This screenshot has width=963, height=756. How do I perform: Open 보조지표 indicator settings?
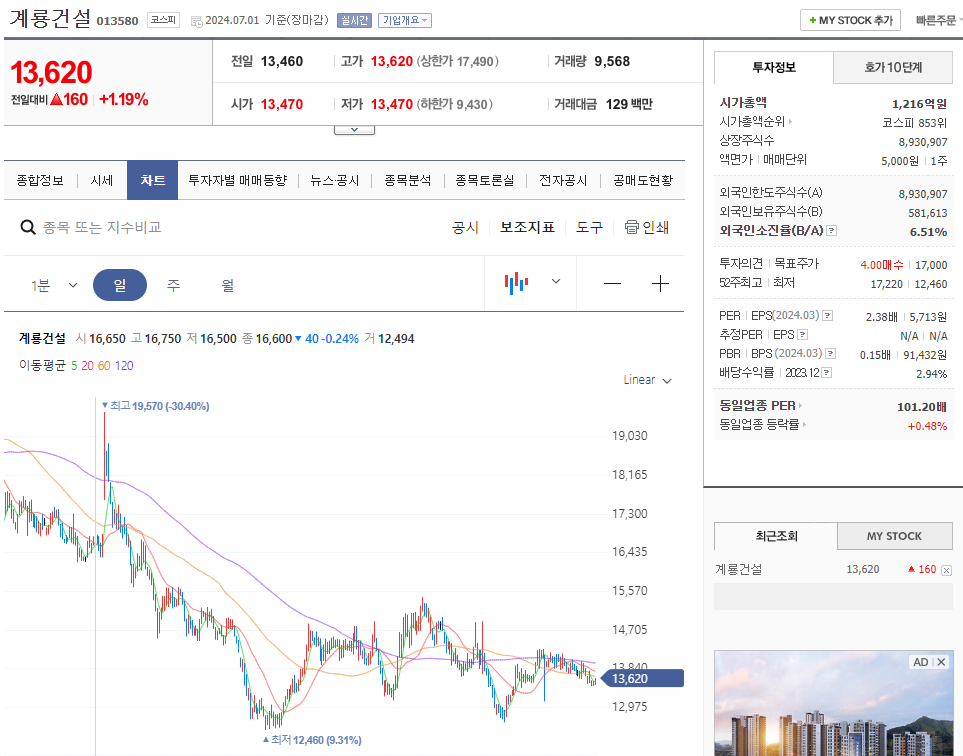527,227
